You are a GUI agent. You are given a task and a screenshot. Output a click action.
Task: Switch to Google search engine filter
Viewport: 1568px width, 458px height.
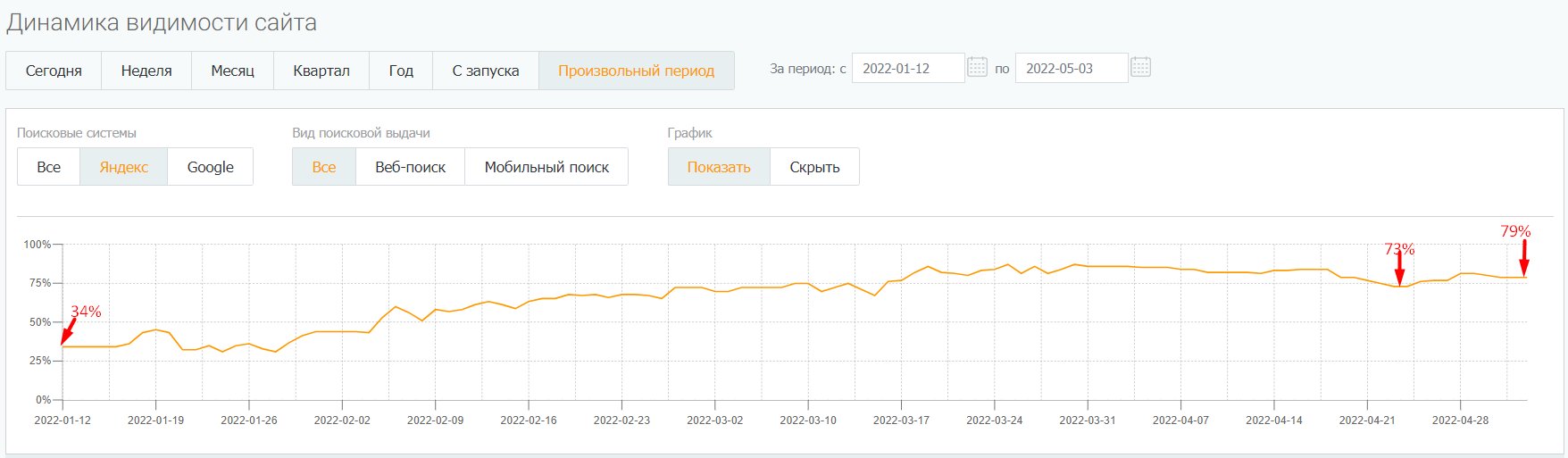click(x=211, y=167)
